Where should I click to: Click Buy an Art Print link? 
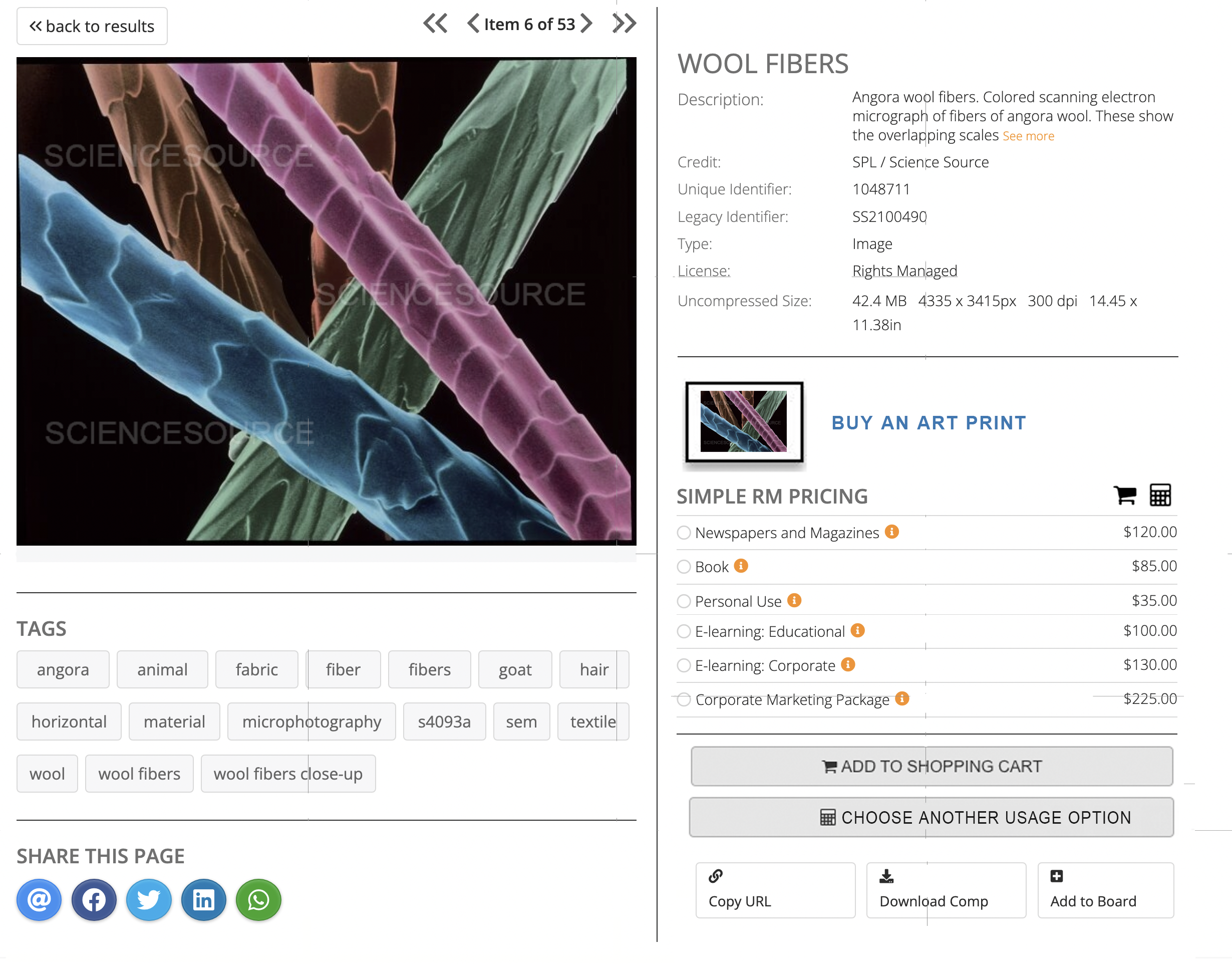[x=929, y=423]
